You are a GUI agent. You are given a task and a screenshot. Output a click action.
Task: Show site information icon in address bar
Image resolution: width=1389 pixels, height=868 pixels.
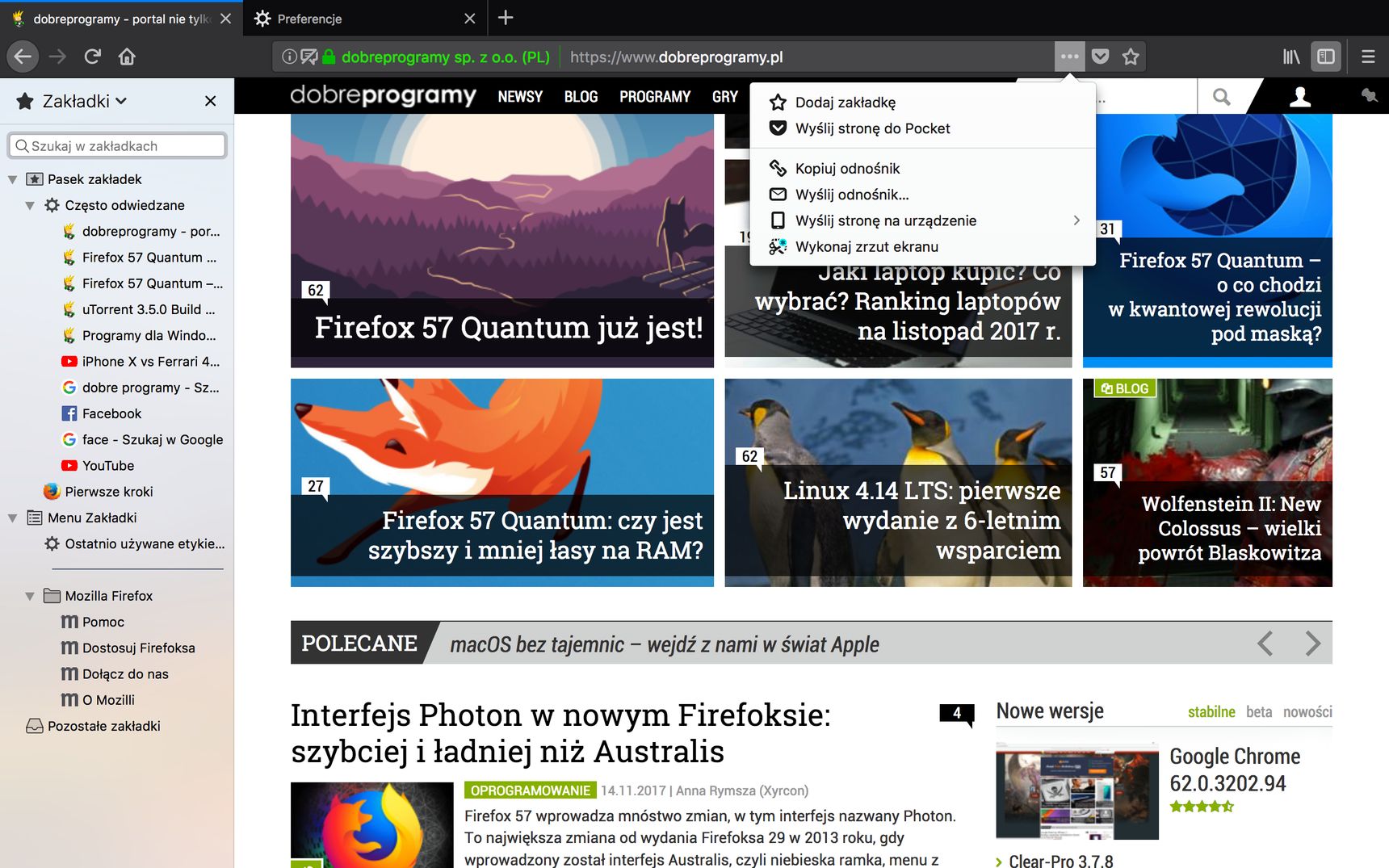point(289,57)
